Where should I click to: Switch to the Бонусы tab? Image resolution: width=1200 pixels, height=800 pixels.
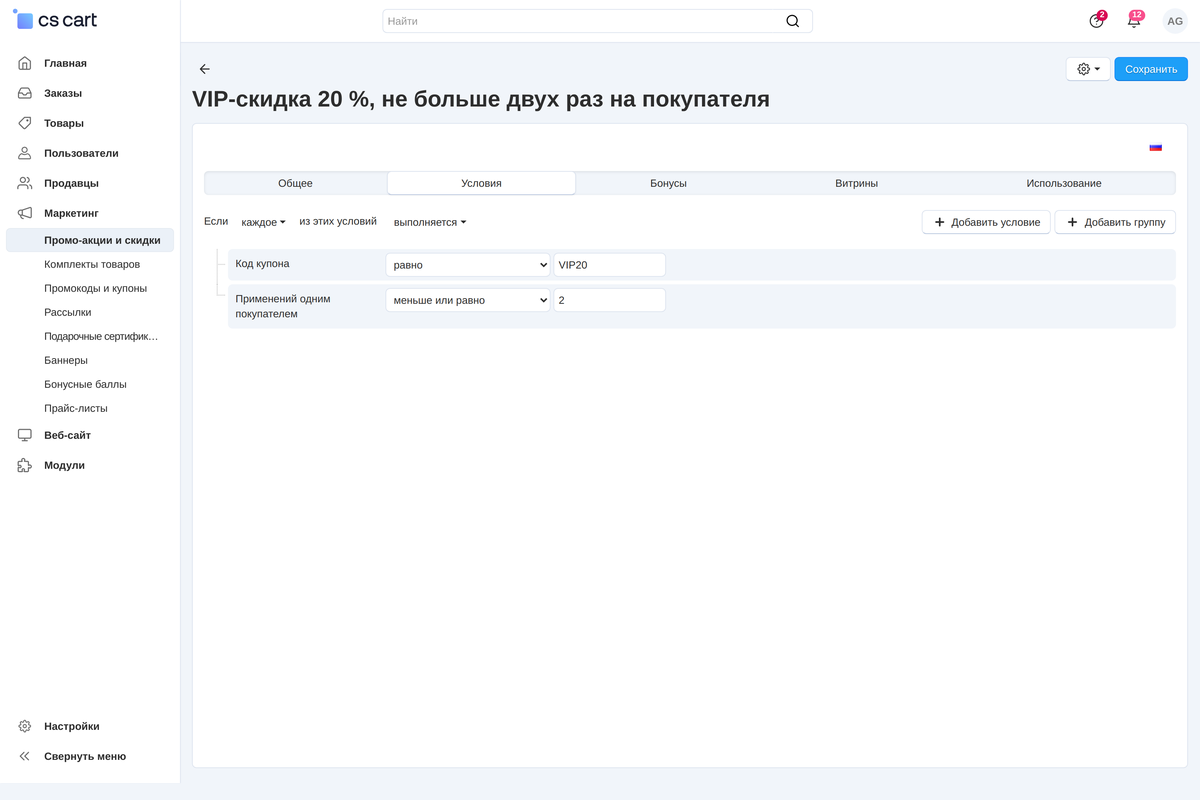(668, 183)
